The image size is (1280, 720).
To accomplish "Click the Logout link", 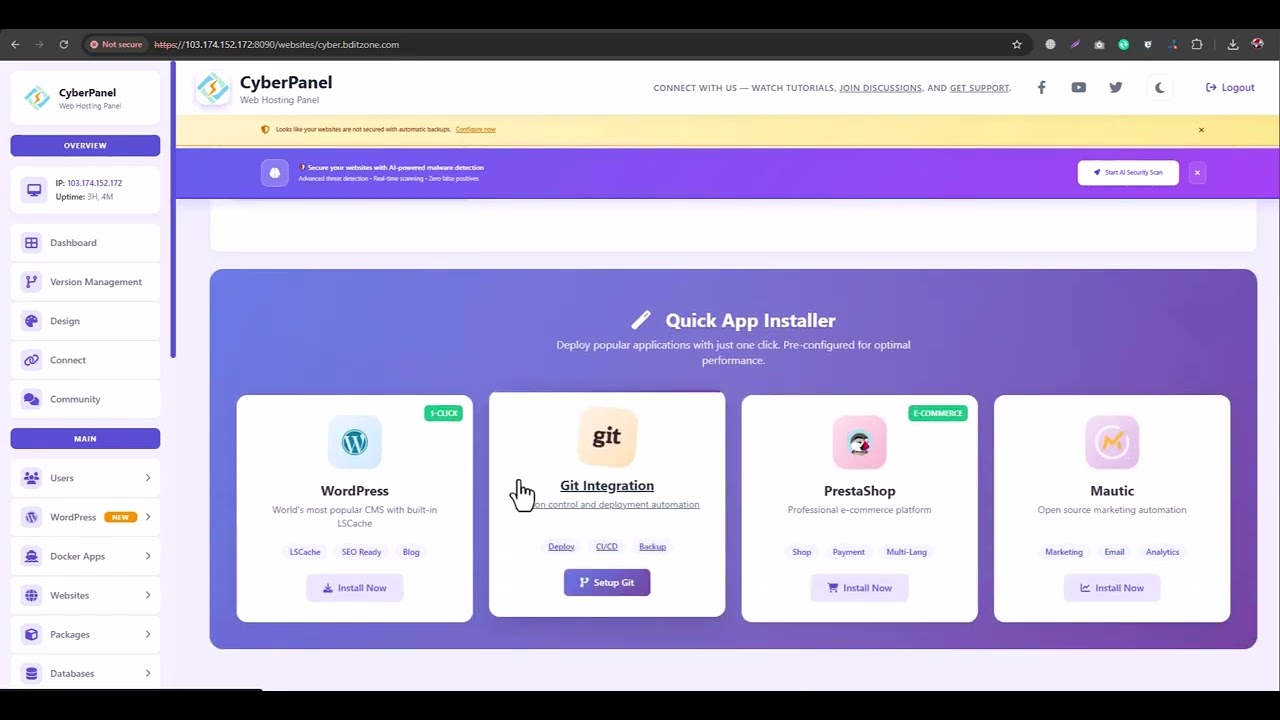I will point(1230,87).
